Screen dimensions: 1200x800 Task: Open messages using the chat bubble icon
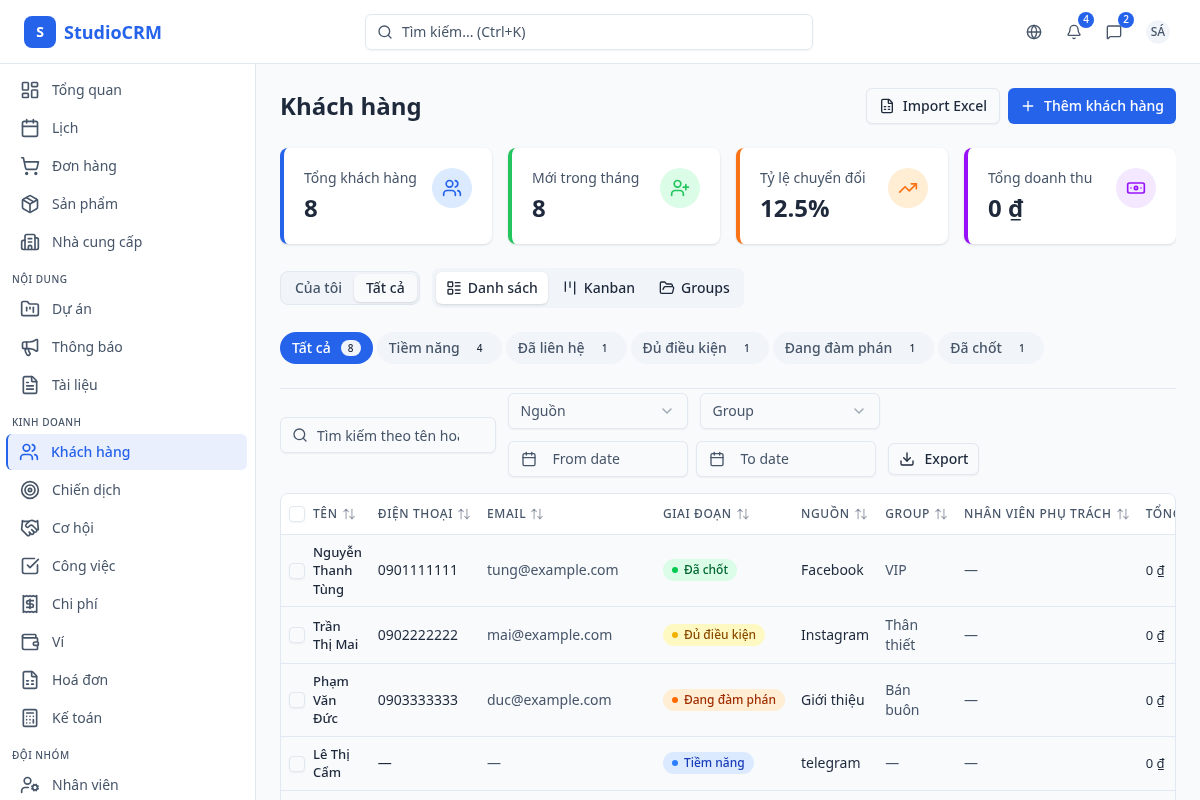[x=1114, y=32]
